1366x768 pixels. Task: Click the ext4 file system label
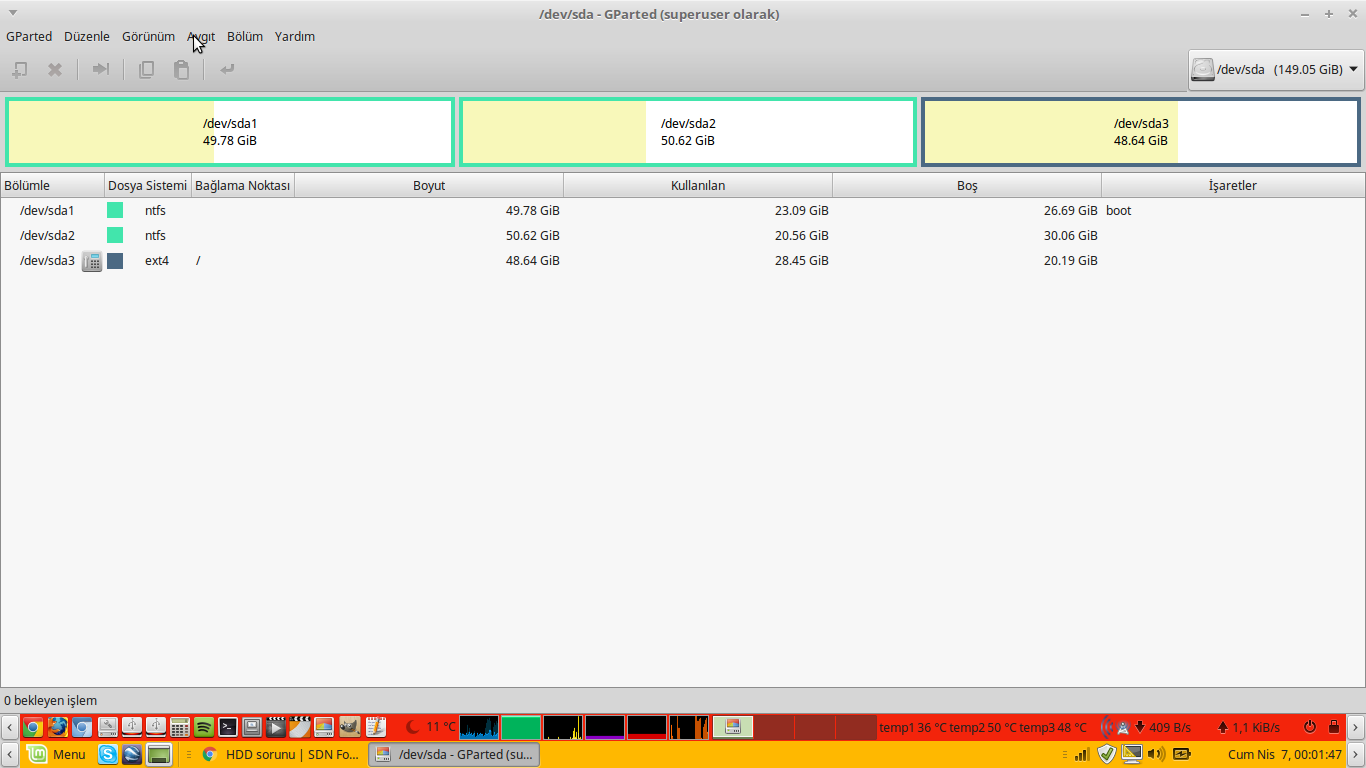click(x=157, y=260)
